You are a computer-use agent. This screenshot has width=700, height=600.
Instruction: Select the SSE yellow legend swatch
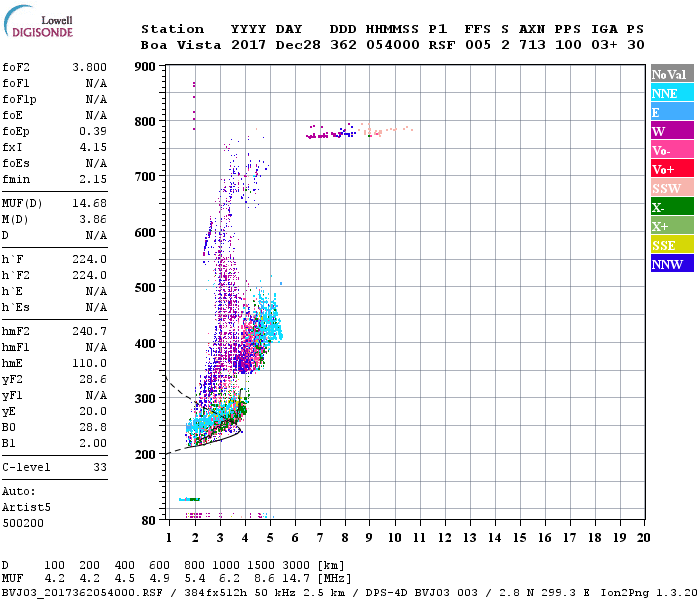coord(672,245)
